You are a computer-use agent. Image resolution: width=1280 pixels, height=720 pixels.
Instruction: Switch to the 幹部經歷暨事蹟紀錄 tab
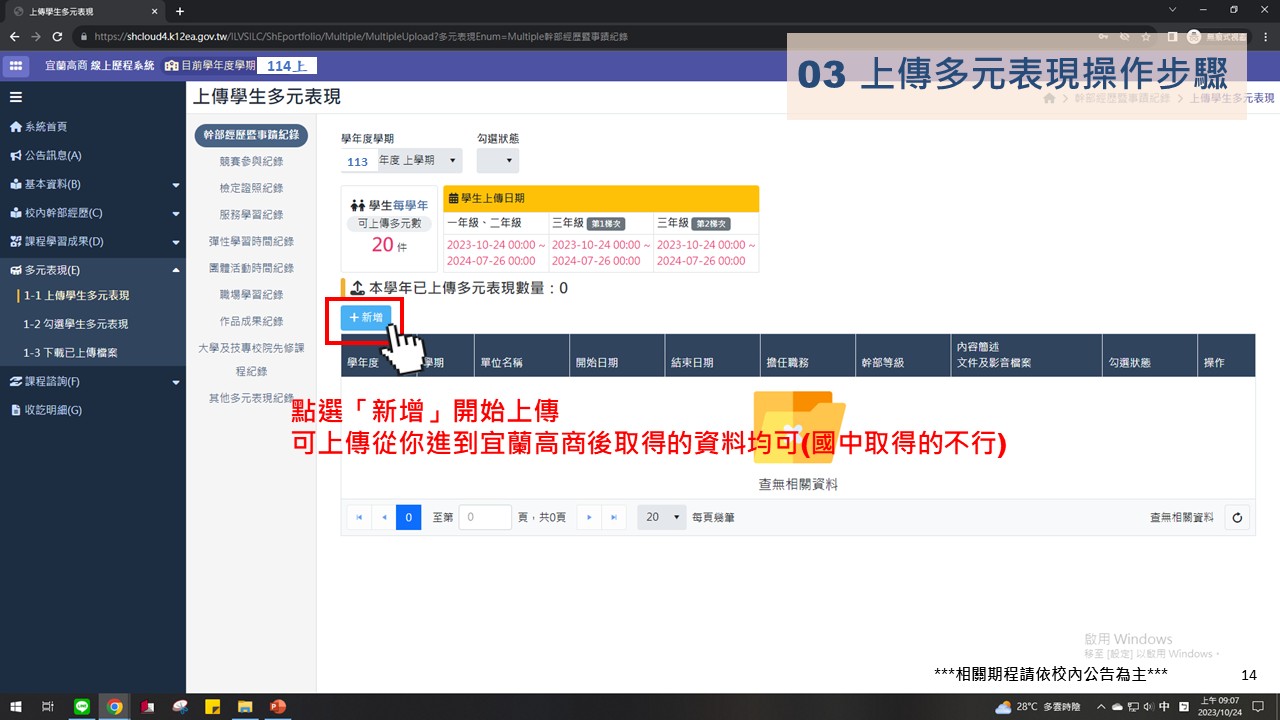pos(251,135)
